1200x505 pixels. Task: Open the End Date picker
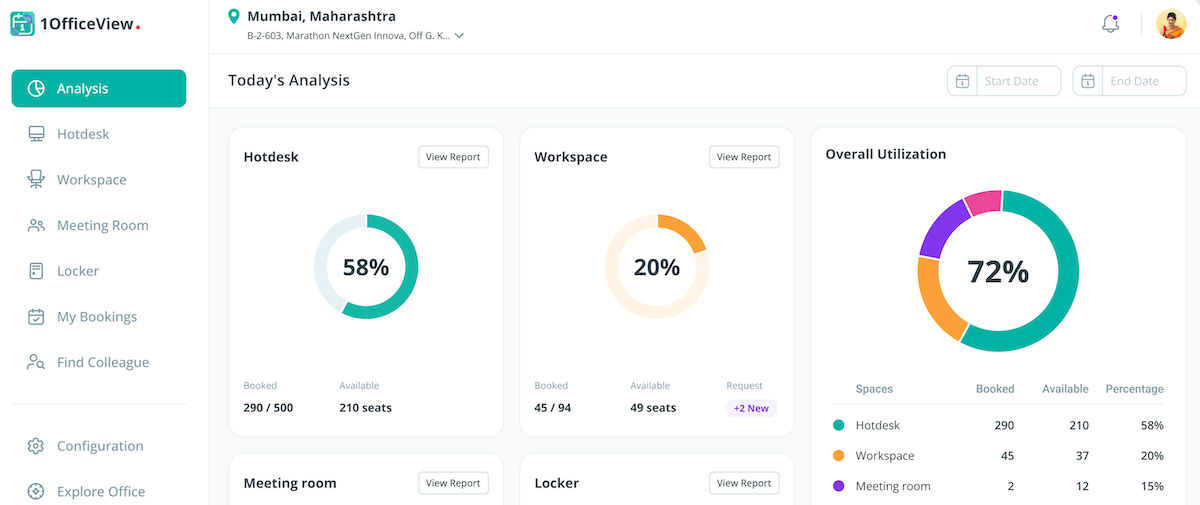(x=1129, y=81)
